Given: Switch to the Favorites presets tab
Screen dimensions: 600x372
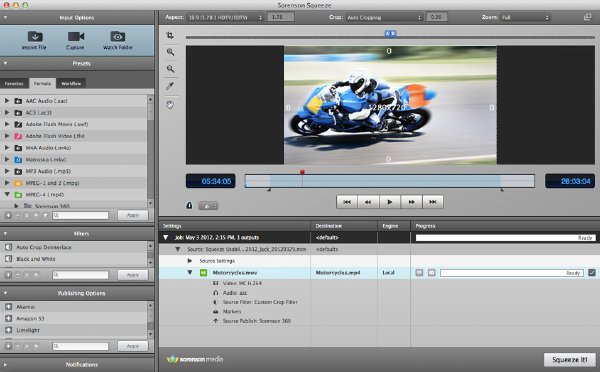Looking at the screenshot, I should point(14,83).
